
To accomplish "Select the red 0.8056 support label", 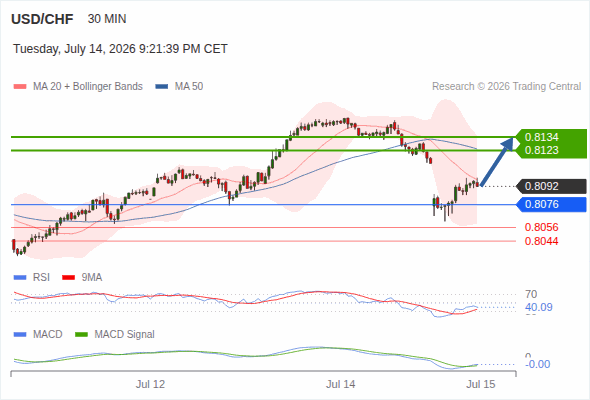I will 541,227.
